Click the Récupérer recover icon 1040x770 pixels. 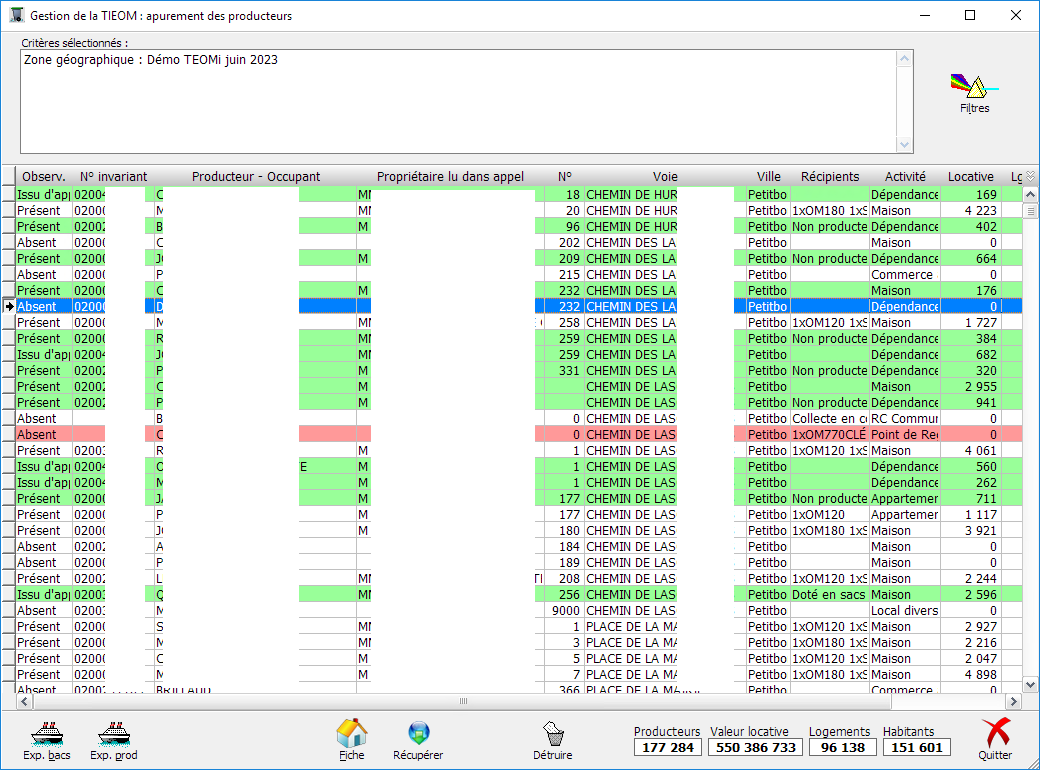point(418,735)
